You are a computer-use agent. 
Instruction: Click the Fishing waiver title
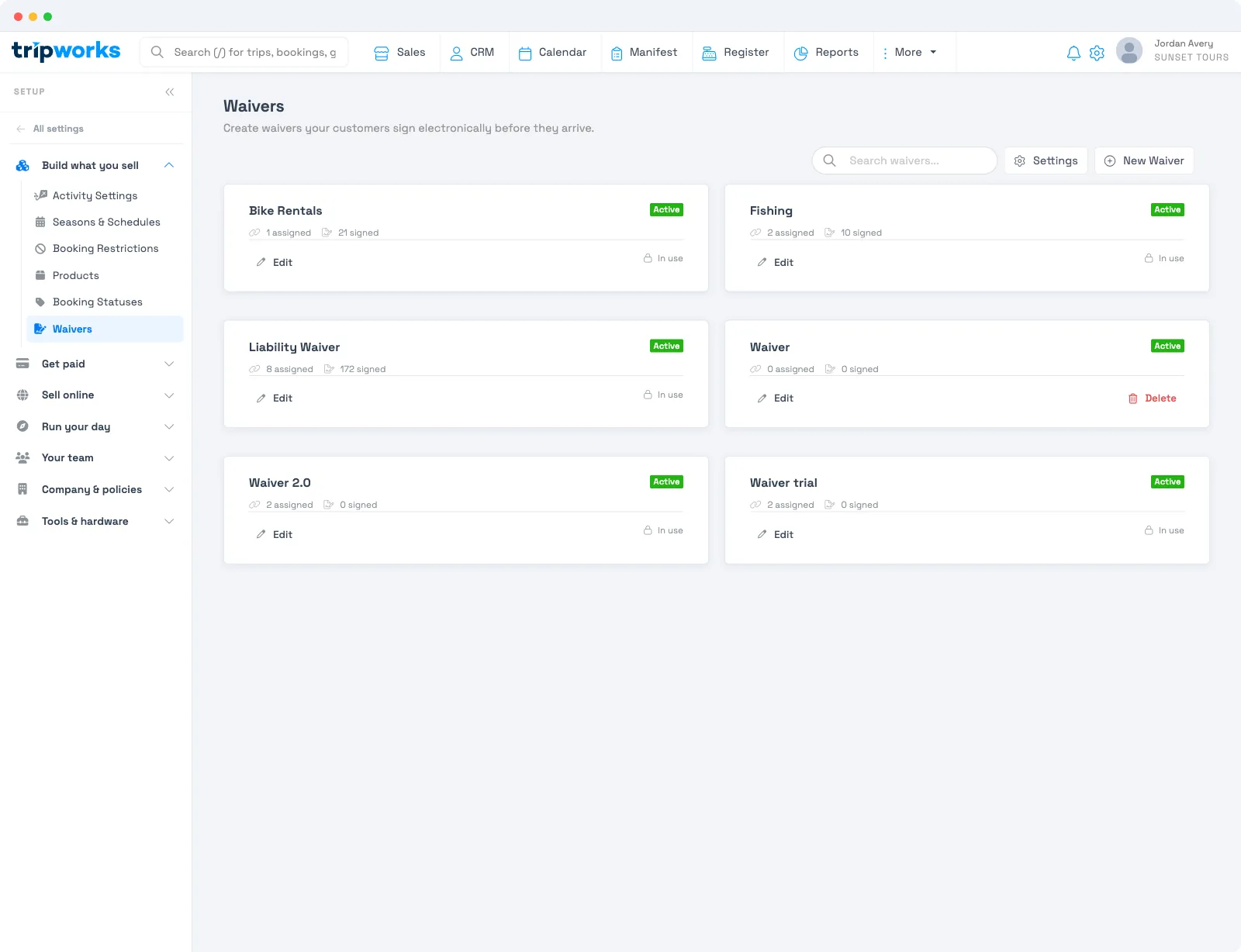coord(771,211)
